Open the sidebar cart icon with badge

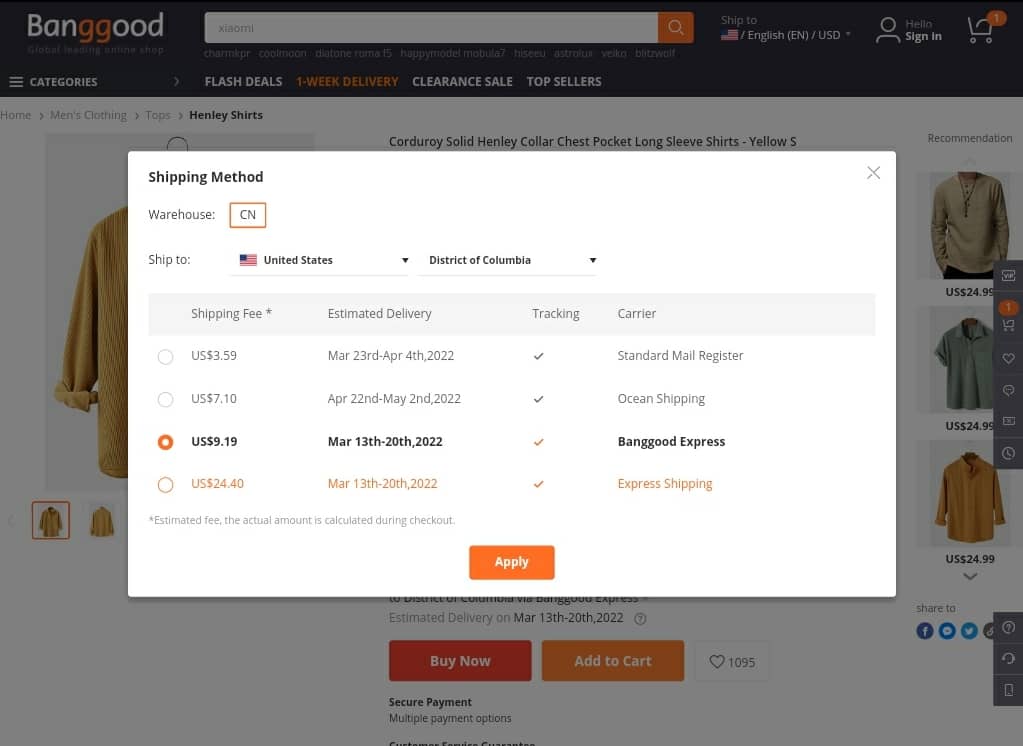(1008, 322)
